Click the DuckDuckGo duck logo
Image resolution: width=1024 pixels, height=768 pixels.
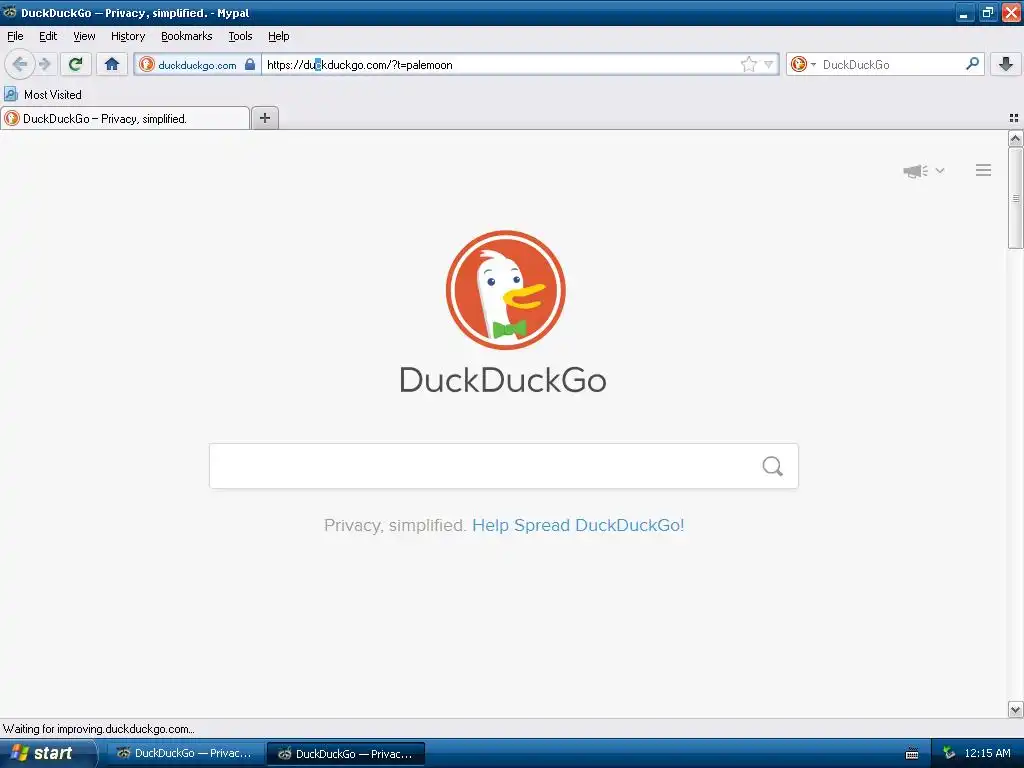click(x=505, y=290)
